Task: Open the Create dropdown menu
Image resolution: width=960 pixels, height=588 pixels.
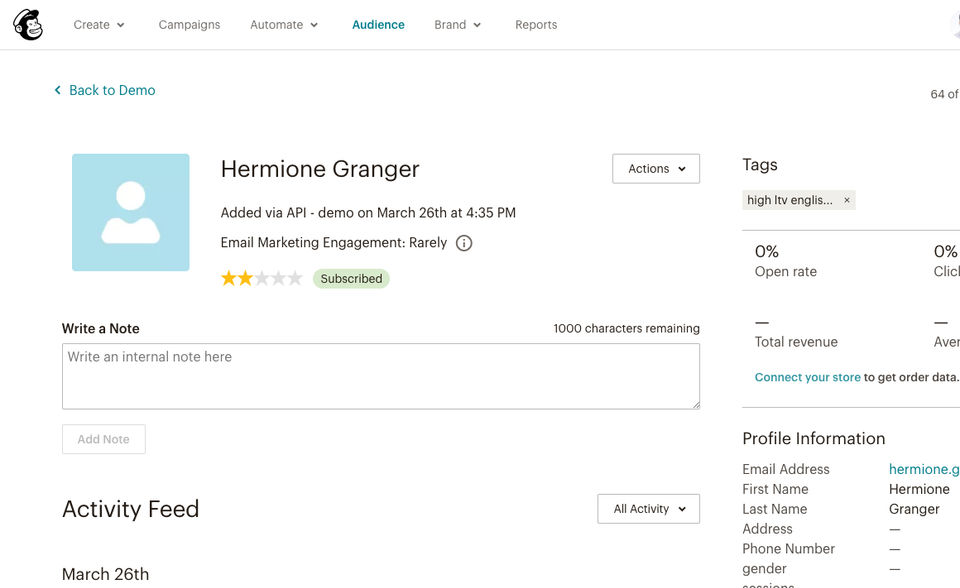Action: coord(99,25)
